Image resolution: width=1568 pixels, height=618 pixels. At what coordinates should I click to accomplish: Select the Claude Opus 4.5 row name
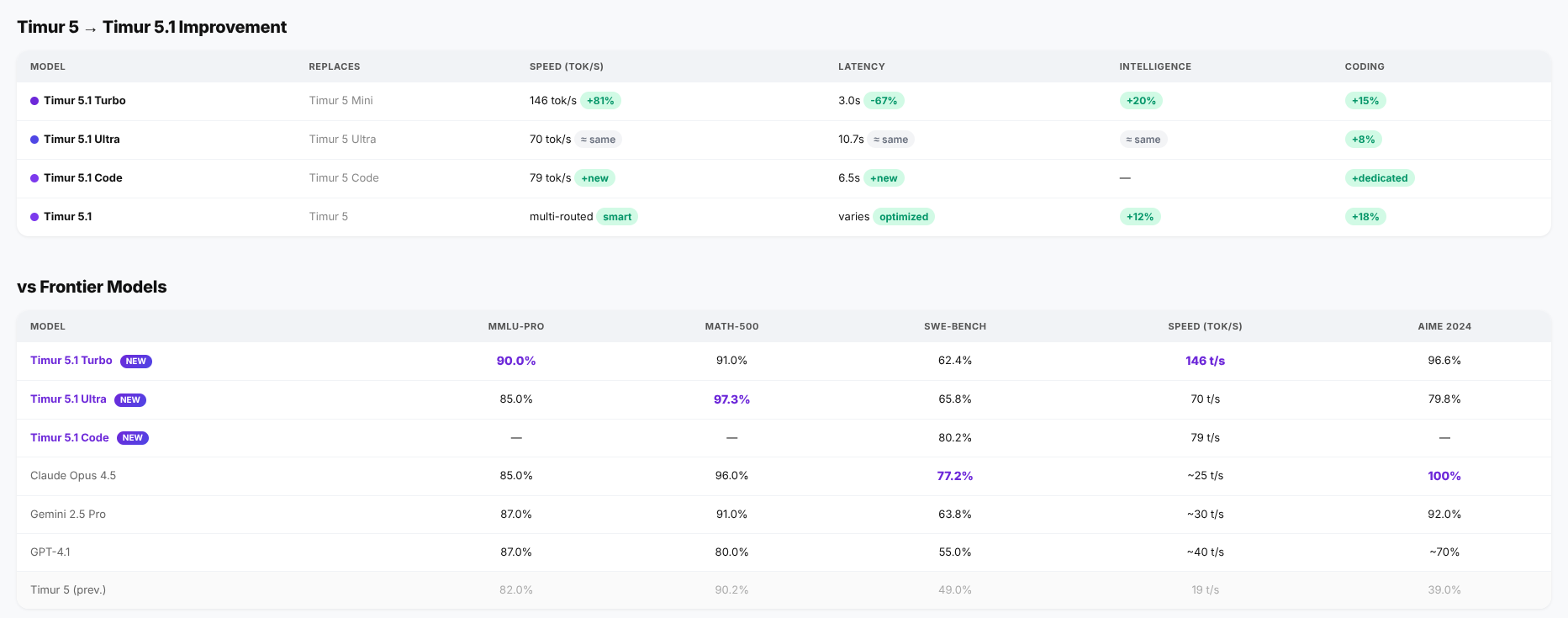tap(73, 476)
